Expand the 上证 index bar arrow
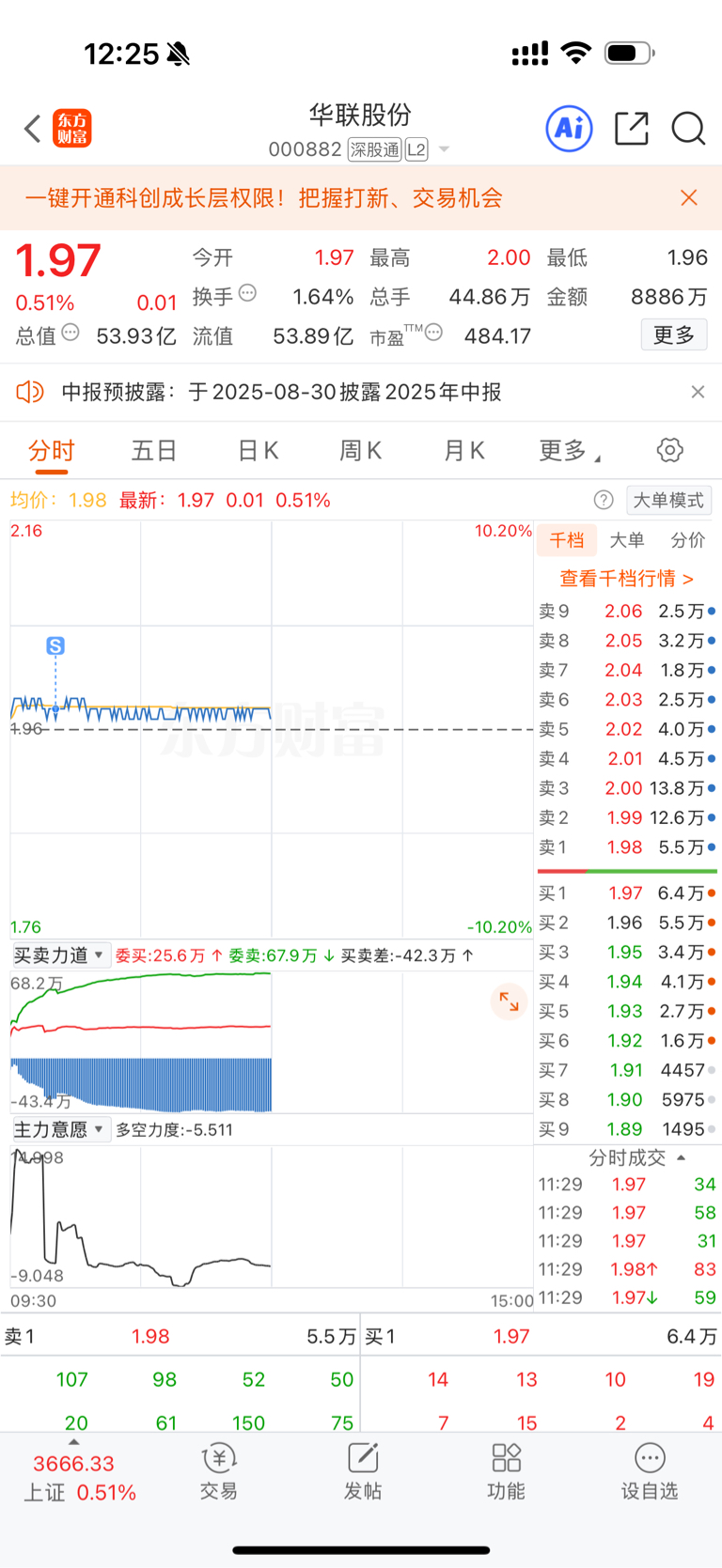Viewport: 722px width, 1568px height. [74, 1442]
